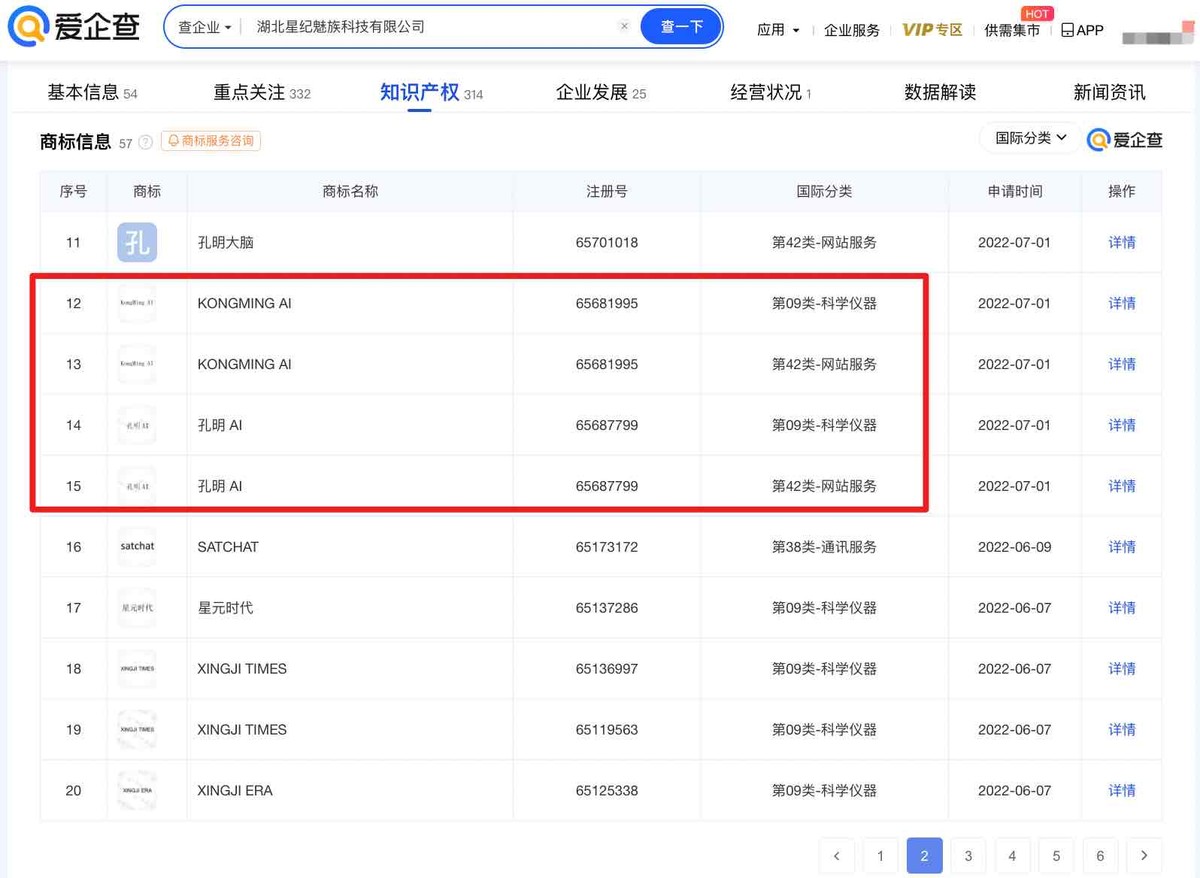Viewport: 1200px width, 878px height.
Task: Click registration number 65173172
Action: (607, 548)
